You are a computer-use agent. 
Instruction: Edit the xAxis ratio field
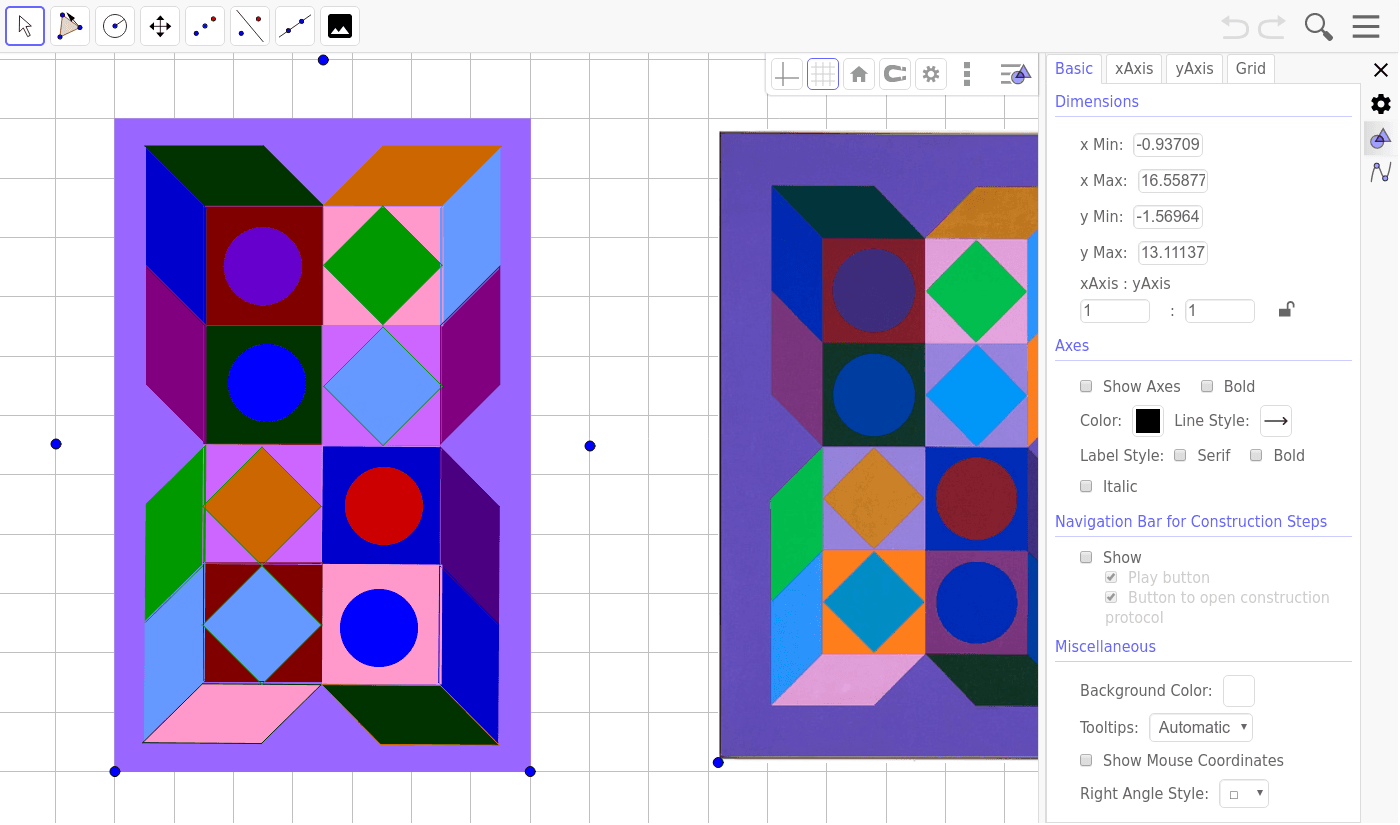click(x=1115, y=311)
